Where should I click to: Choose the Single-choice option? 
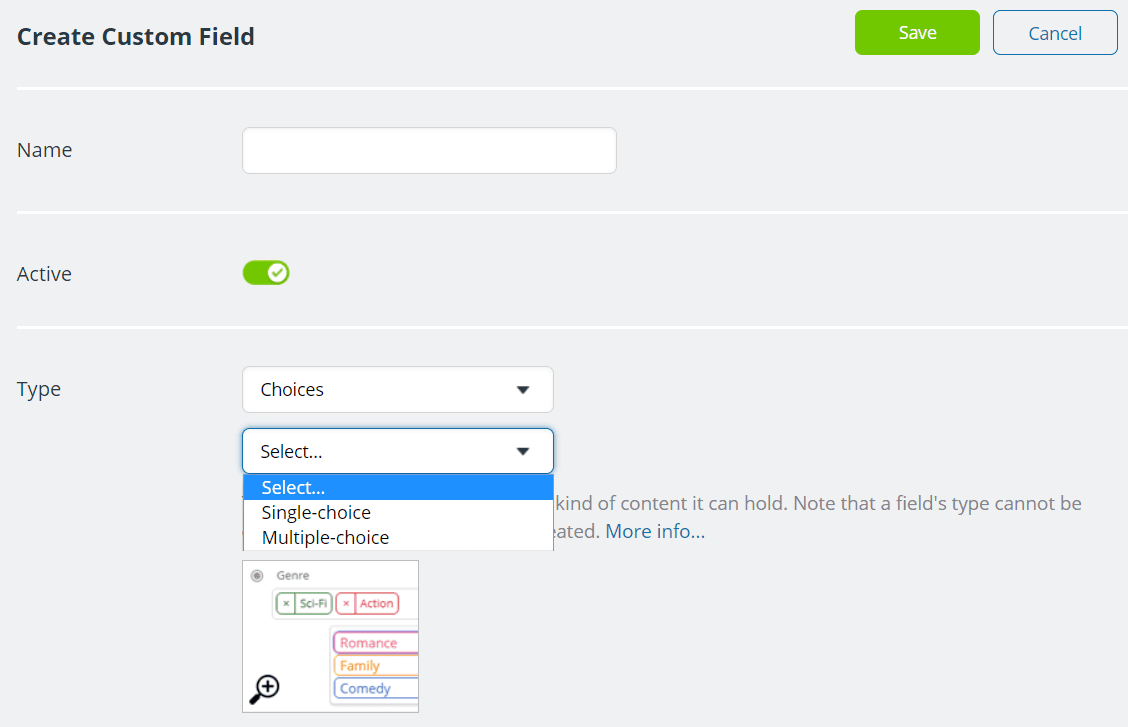pos(316,513)
